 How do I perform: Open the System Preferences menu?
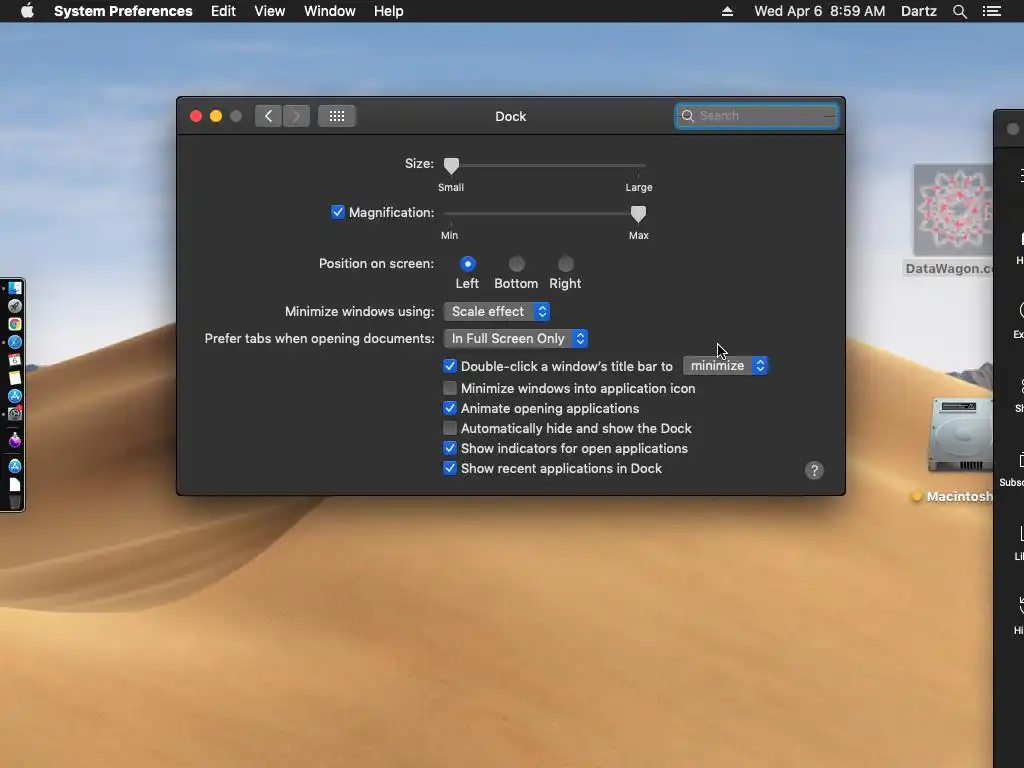pyautogui.click(x=123, y=11)
